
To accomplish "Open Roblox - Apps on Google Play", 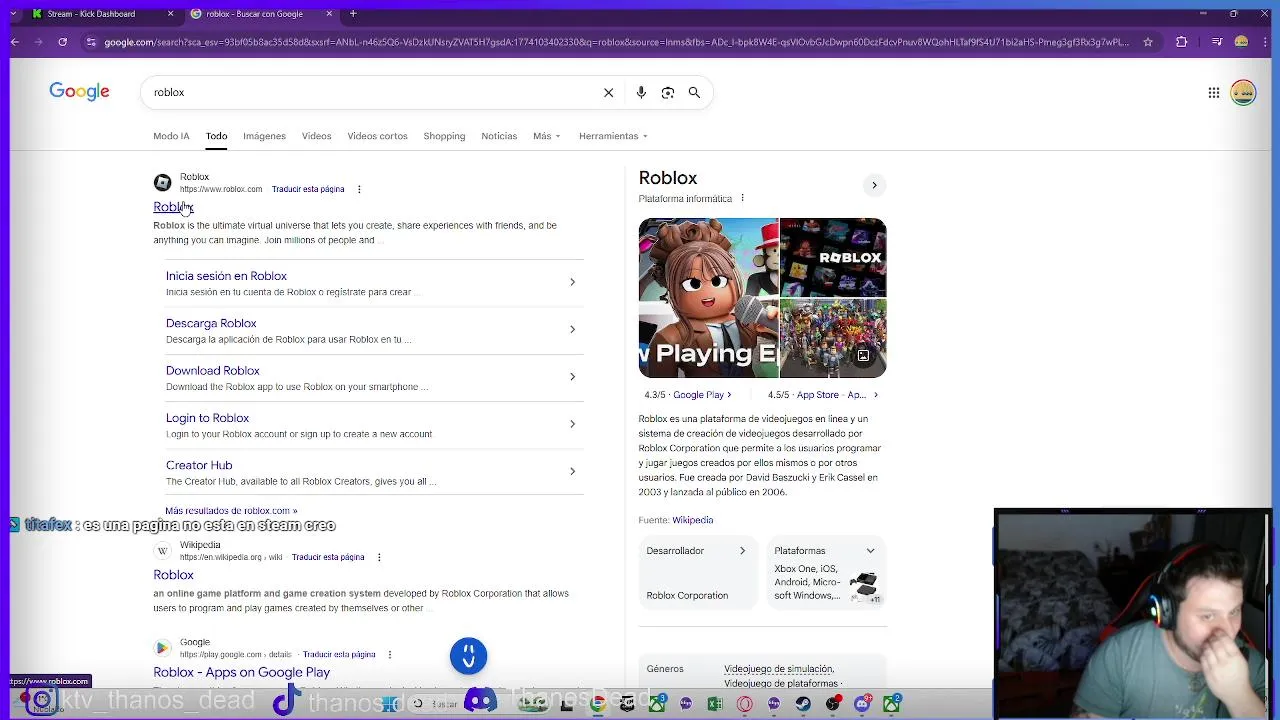I will (x=241, y=672).
